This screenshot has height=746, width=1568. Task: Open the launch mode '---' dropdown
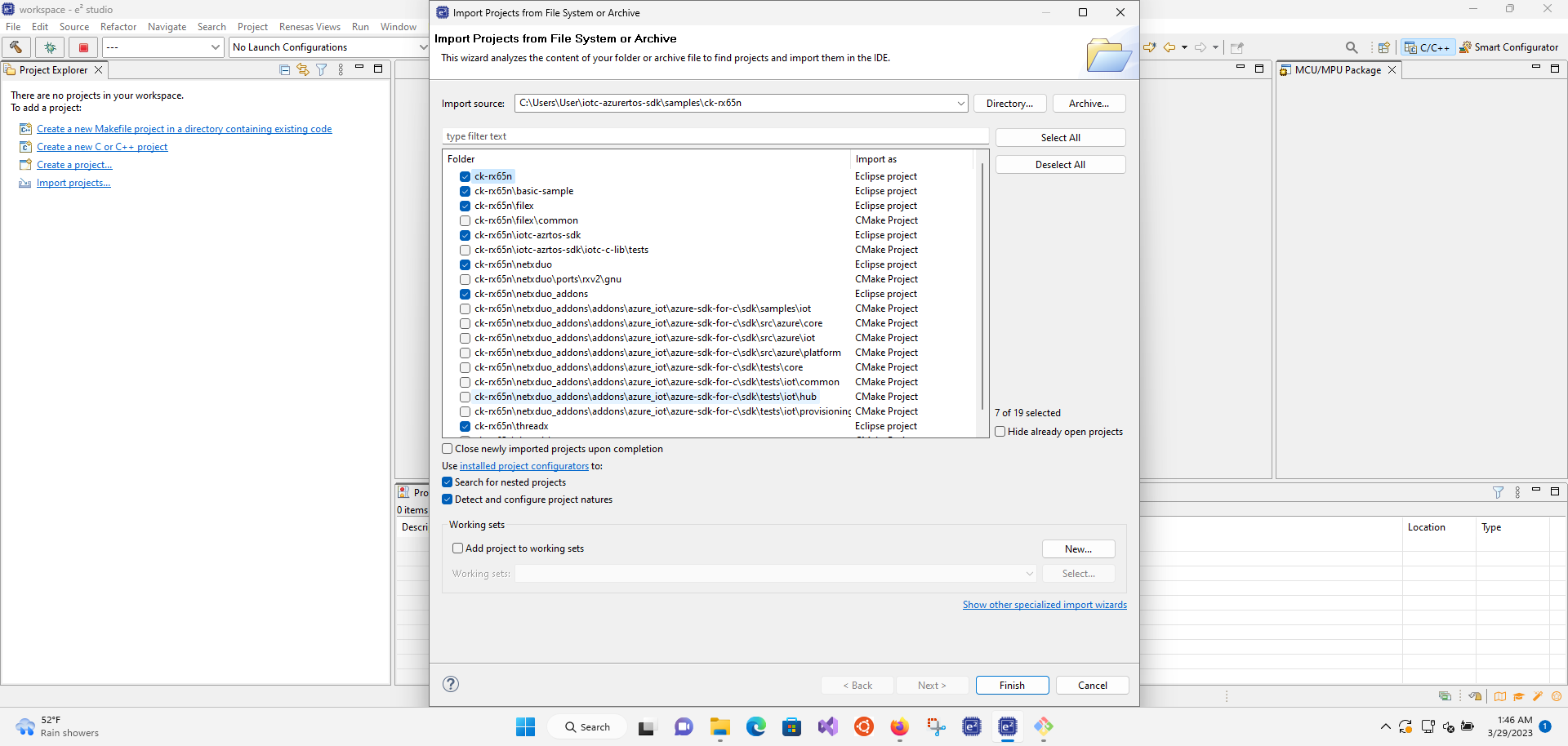click(x=216, y=47)
